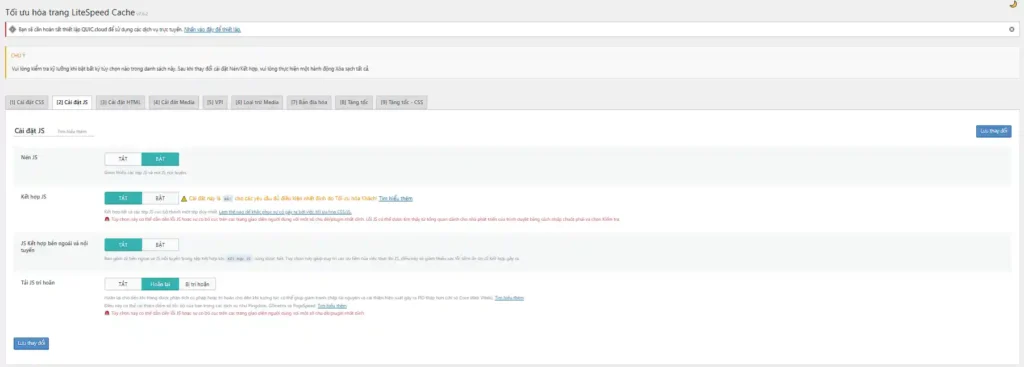Choose Hoãn lại for Tải JS trì hoãn

(x=160, y=284)
